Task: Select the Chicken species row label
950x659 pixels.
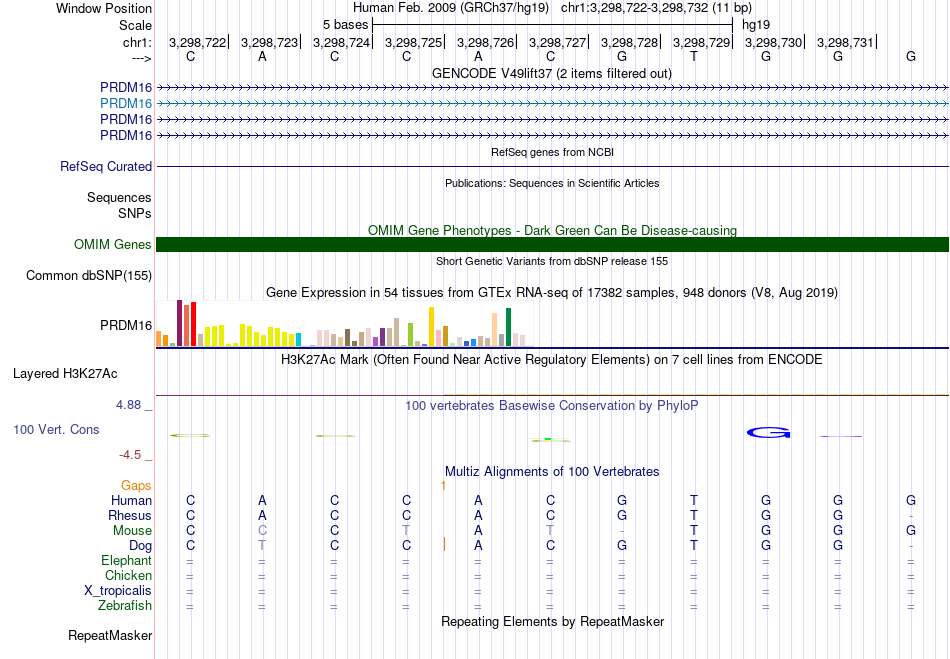Action: [x=128, y=575]
